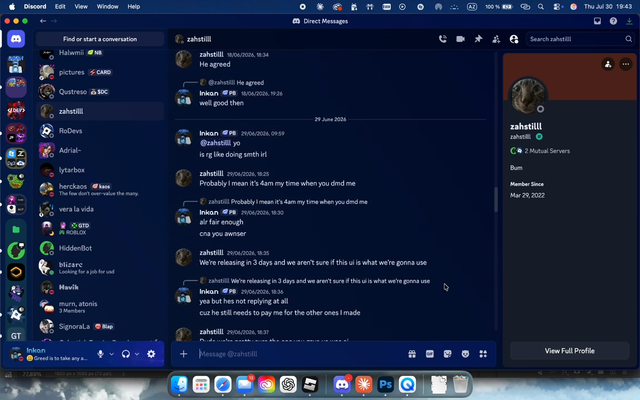The width and height of the screenshot is (640, 400).
Task: Click the download update icon
Action: click(x=629, y=21)
